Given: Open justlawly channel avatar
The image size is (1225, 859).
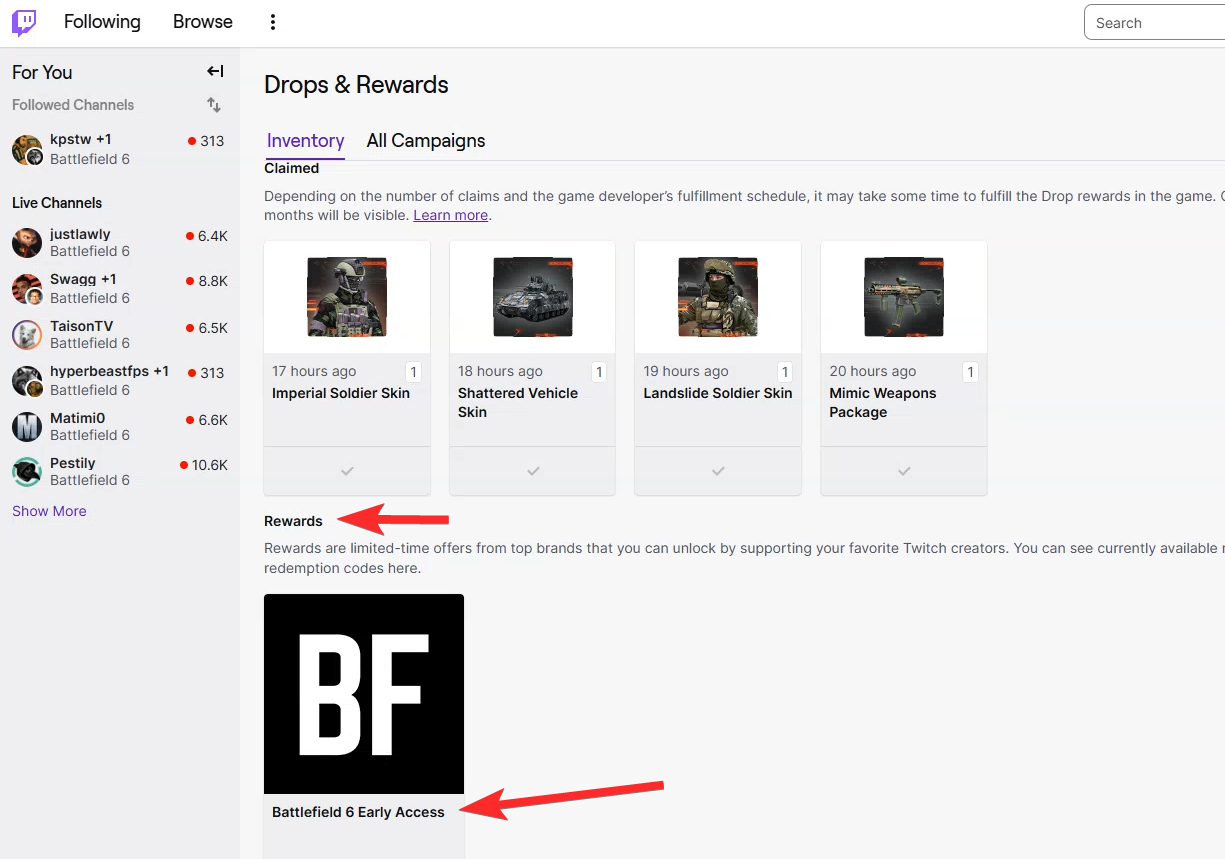Looking at the screenshot, I should pos(27,242).
